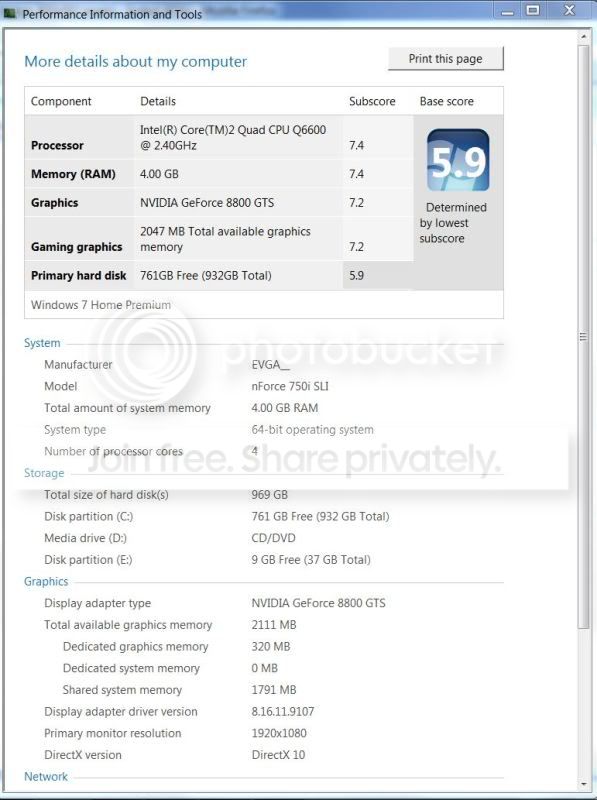Image resolution: width=597 pixels, height=800 pixels.
Task: Click the Media drive (D:) label
Action: coord(85,538)
